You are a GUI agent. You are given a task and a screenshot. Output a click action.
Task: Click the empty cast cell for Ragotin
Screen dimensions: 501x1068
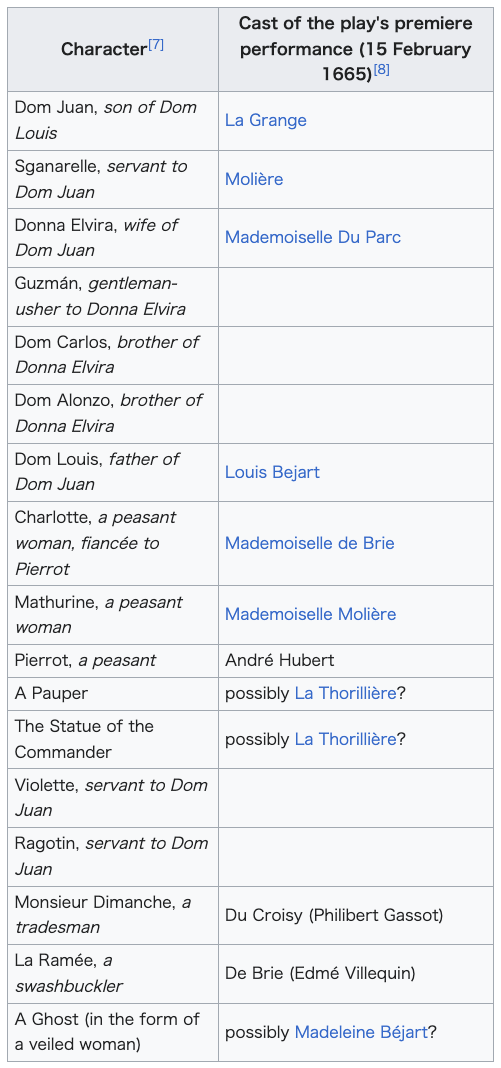coord(356,857)
